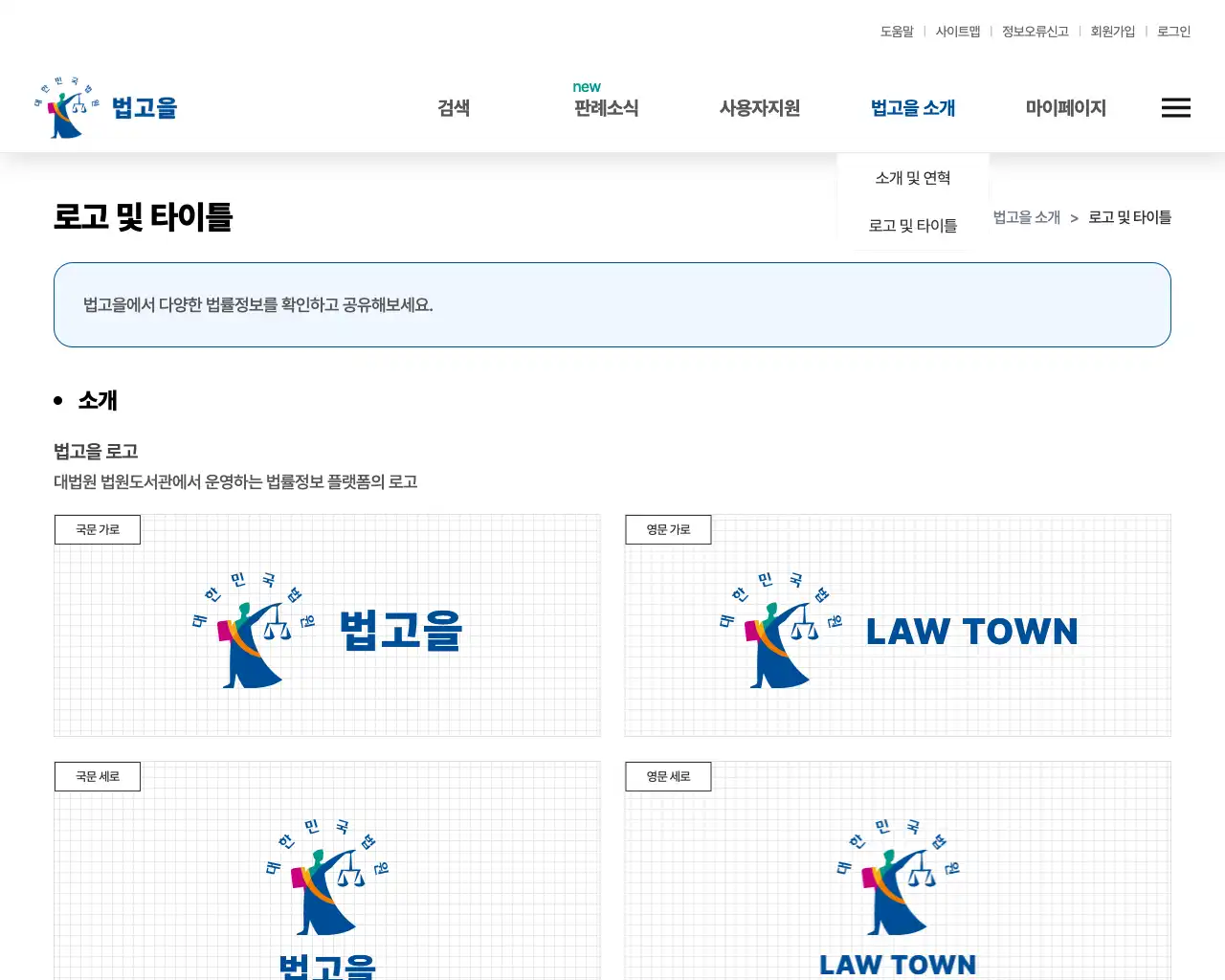Image resolution: width=1225 pixels, height=980 pixels.
Task: Click the 국문 가로 label
Action: click(98, 529)
